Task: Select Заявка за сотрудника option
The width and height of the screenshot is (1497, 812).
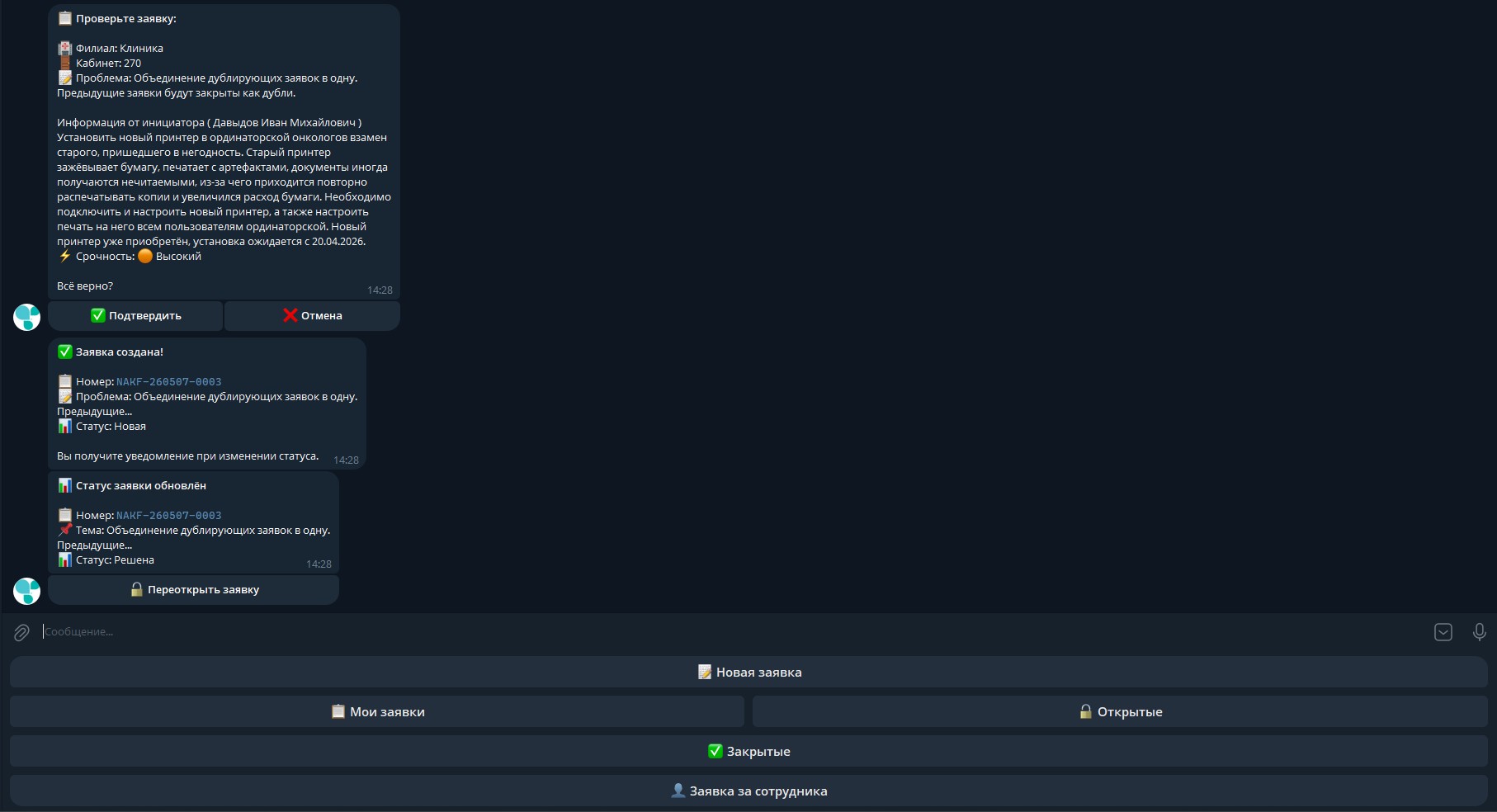Action: (748, 791)
